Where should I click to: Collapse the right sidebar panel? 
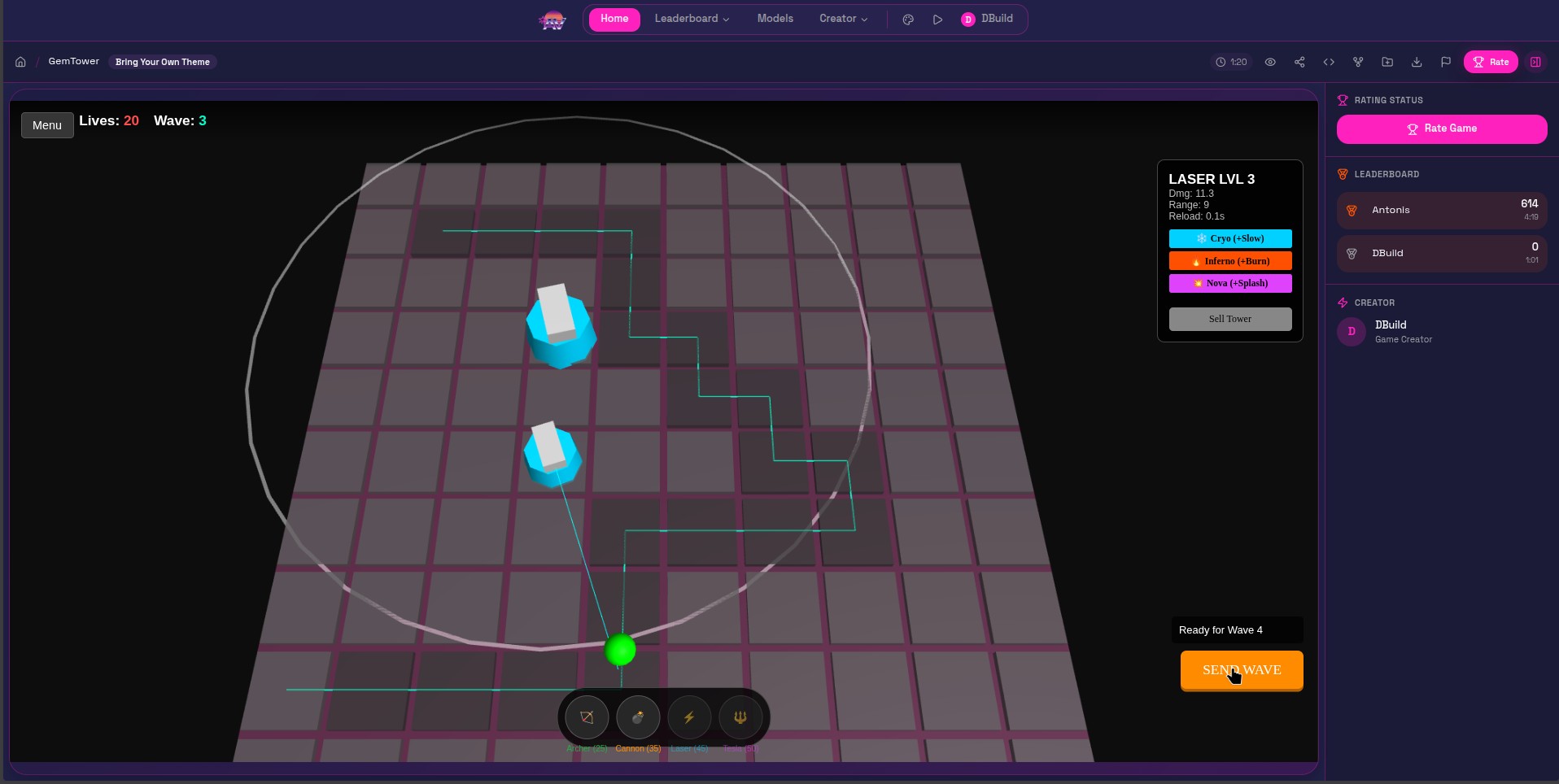coord(1535,62)
